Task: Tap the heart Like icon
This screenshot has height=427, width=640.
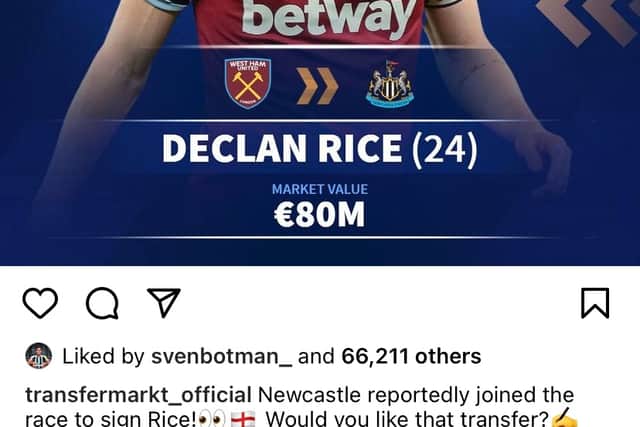Action: click(x=40, y=303)
